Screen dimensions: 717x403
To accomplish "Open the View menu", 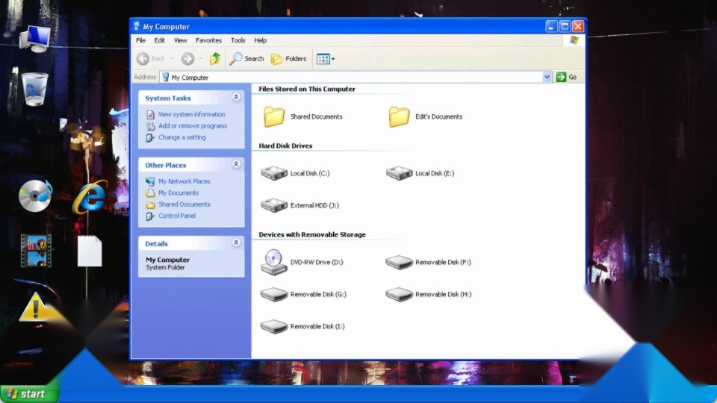I will pos(180,40).
